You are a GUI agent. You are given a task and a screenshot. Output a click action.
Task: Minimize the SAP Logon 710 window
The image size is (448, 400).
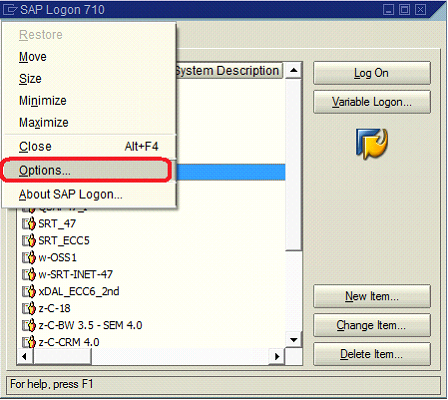click(x=388, y=10)
